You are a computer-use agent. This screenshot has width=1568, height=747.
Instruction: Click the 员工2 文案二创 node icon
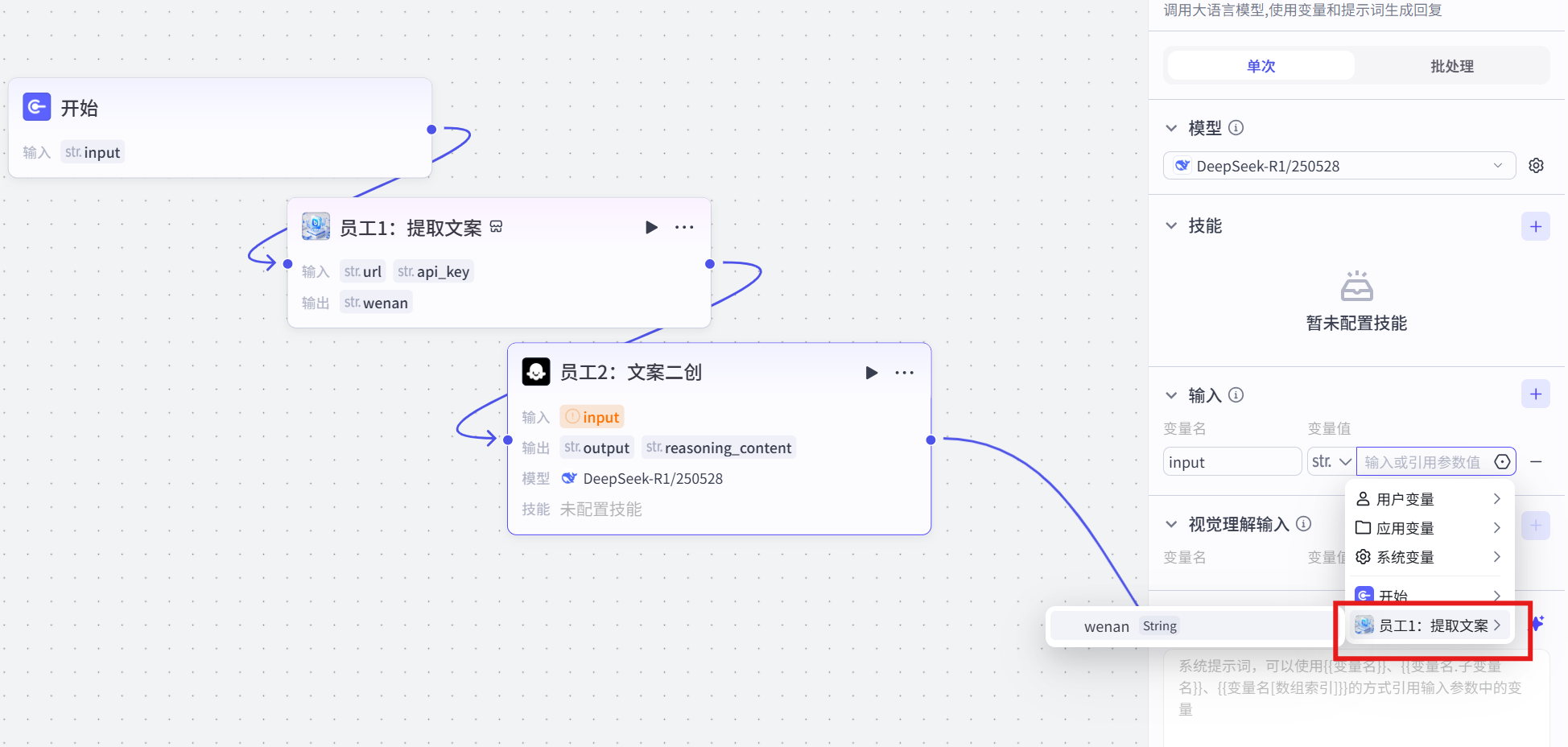[536, 372]
